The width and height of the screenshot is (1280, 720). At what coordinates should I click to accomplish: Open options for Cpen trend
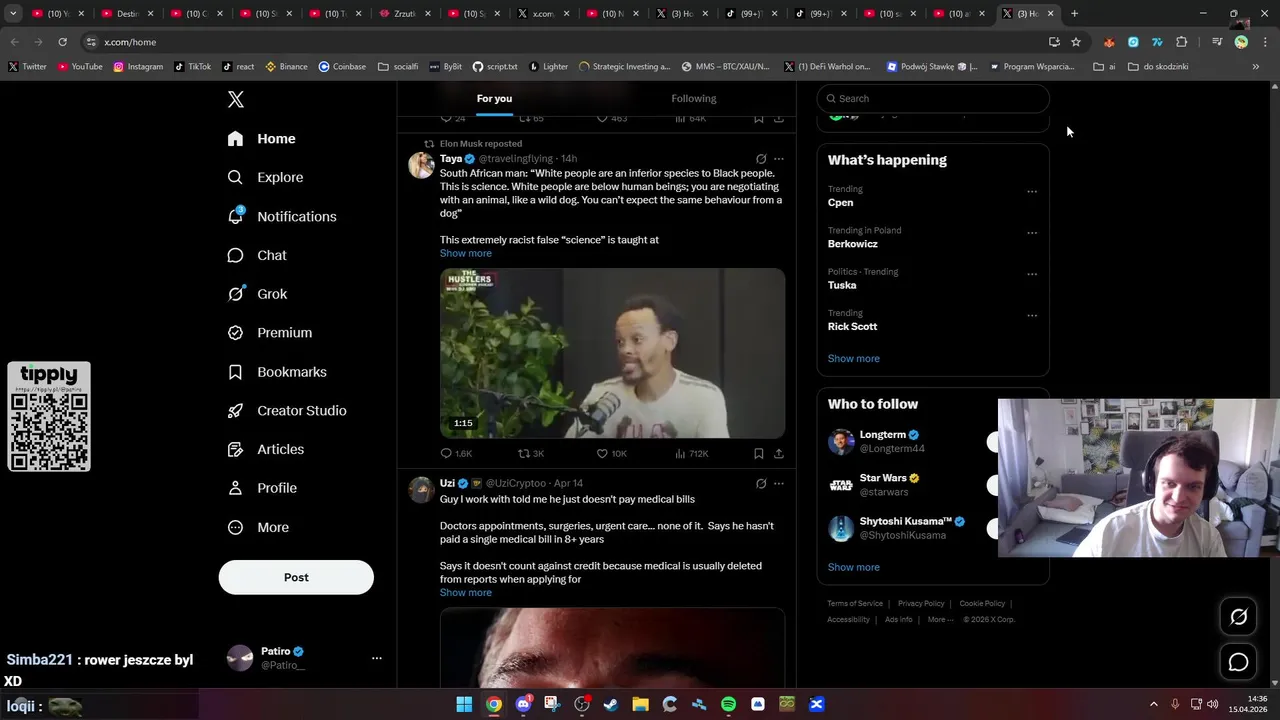[1032, 191]
